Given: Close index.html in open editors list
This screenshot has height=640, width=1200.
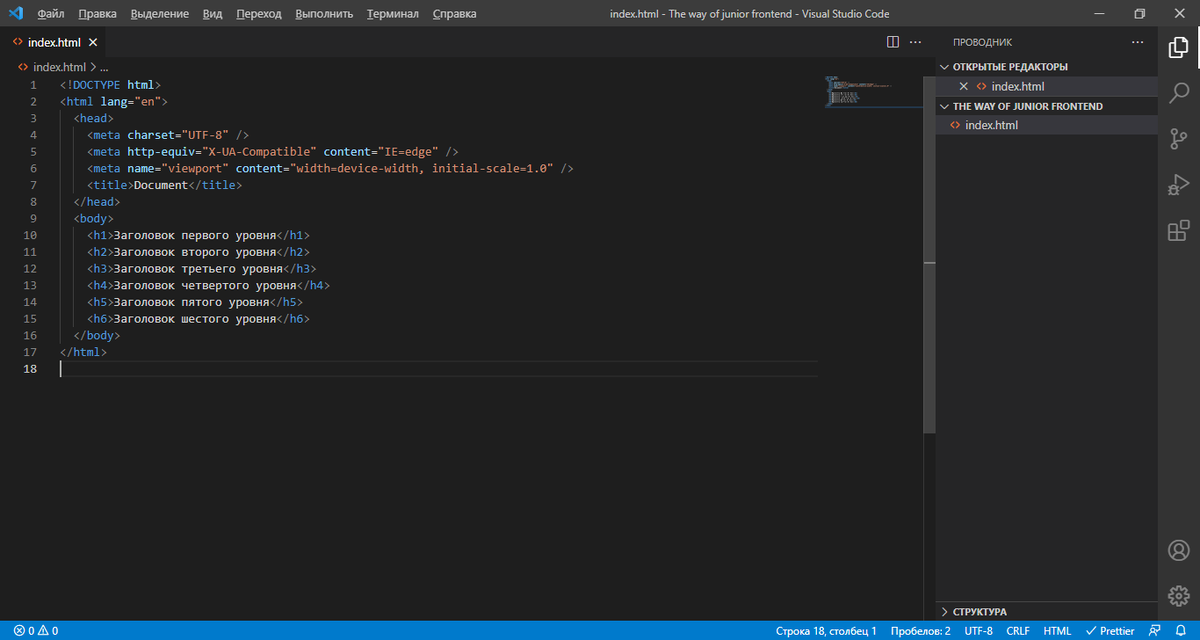Looking at the screenshot, I should pos(964,86).
